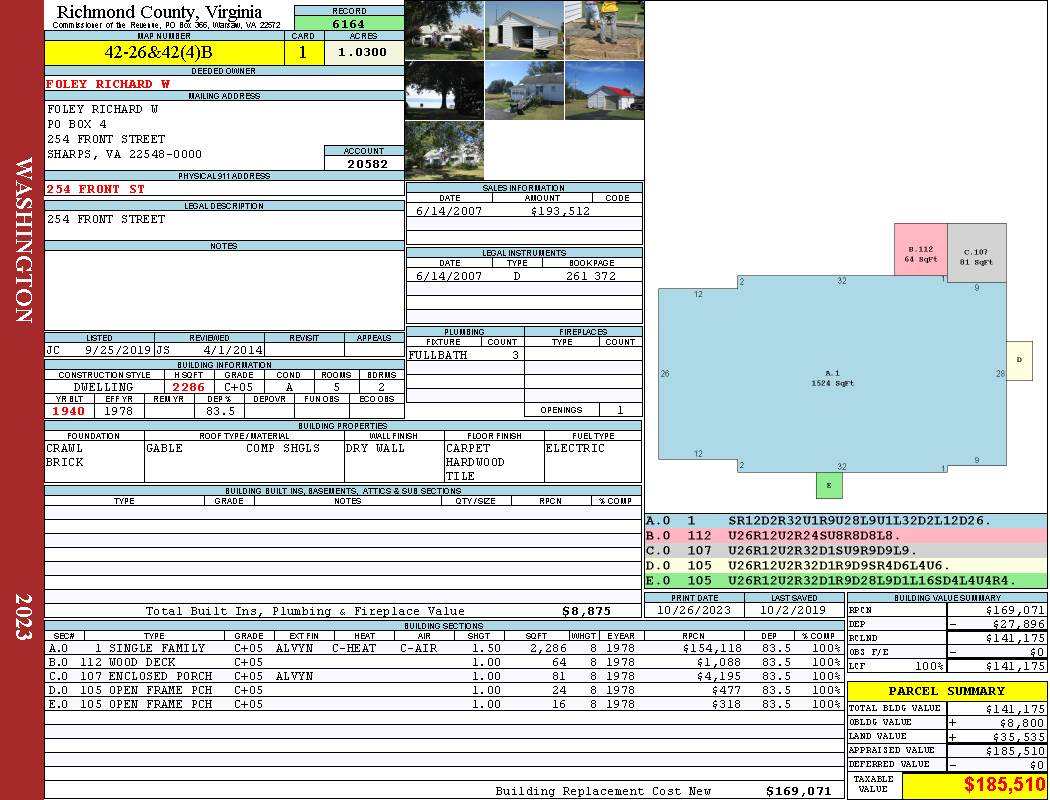Select the A.0 sketch code row
This screenshot has height=800, width=1050.
pos(846,521)
